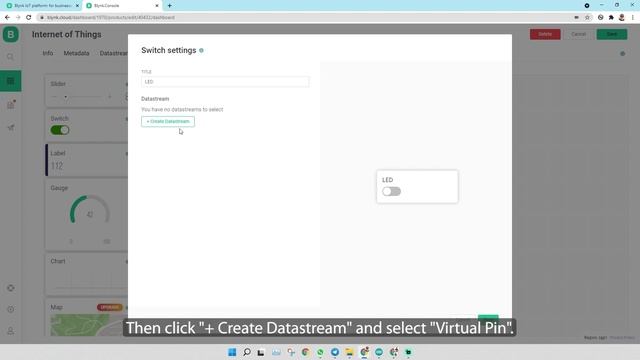
Task: Reload the page
Action: 29,18
